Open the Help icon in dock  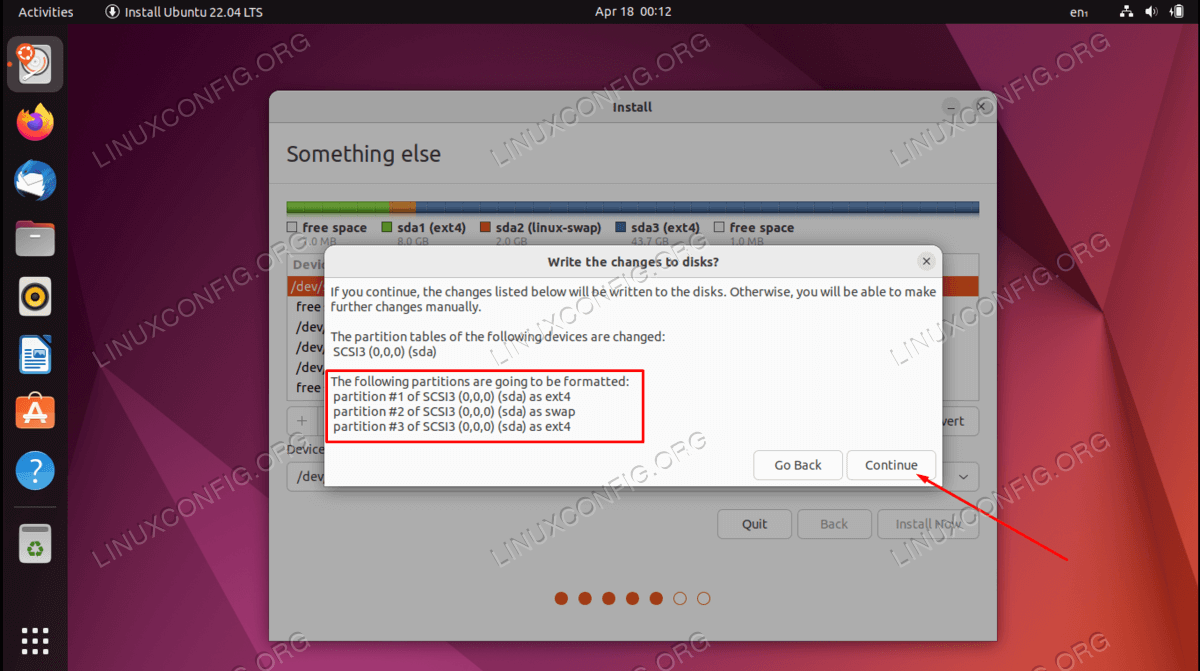tap(35, 470)
